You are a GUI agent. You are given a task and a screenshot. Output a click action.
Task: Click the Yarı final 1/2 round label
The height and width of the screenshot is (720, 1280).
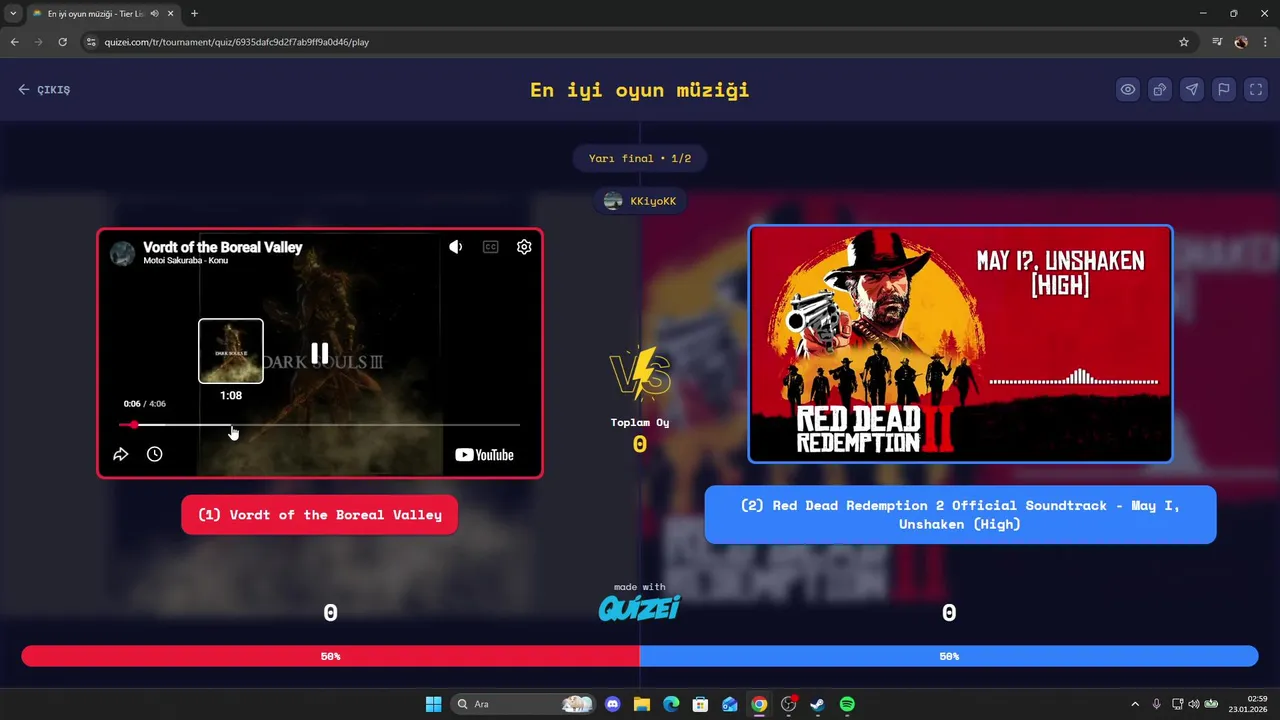[x=640, y=158]
